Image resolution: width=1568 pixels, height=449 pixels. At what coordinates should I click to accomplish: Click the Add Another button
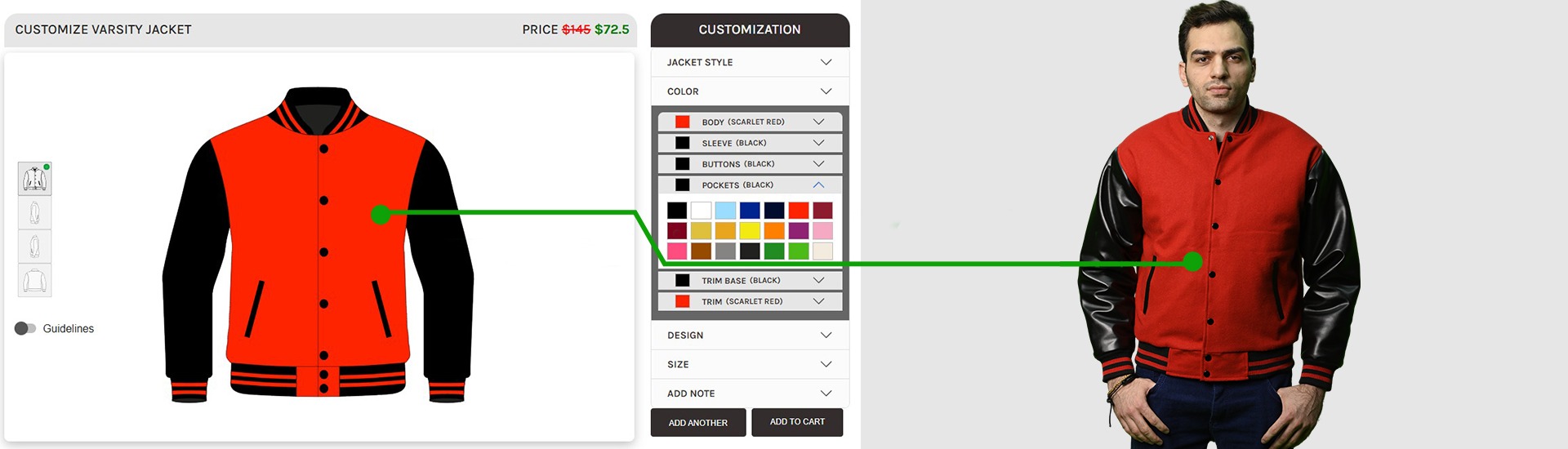pos(698,422)
